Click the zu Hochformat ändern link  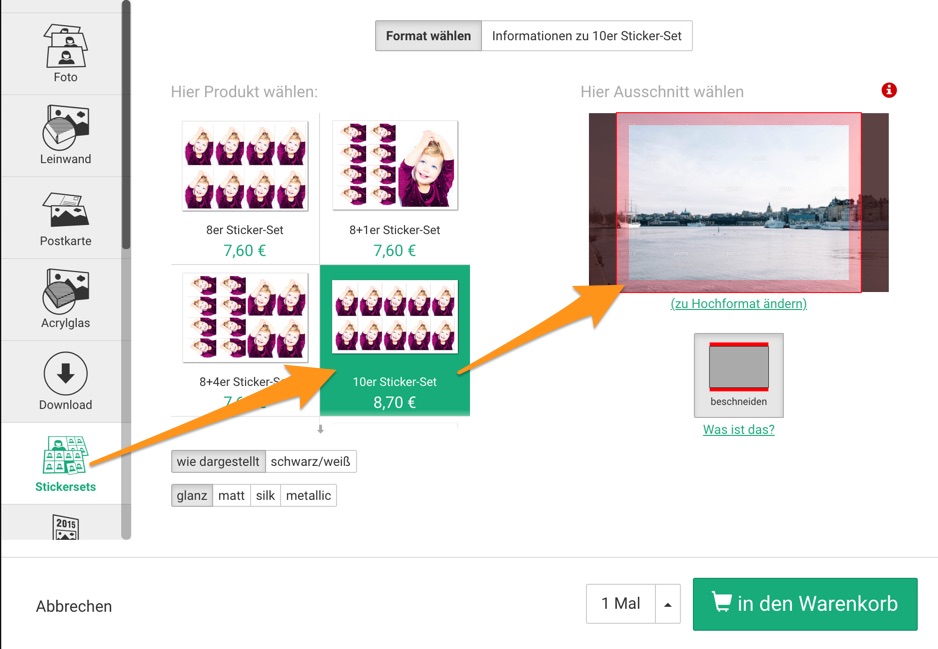click(x=738, y=304)
